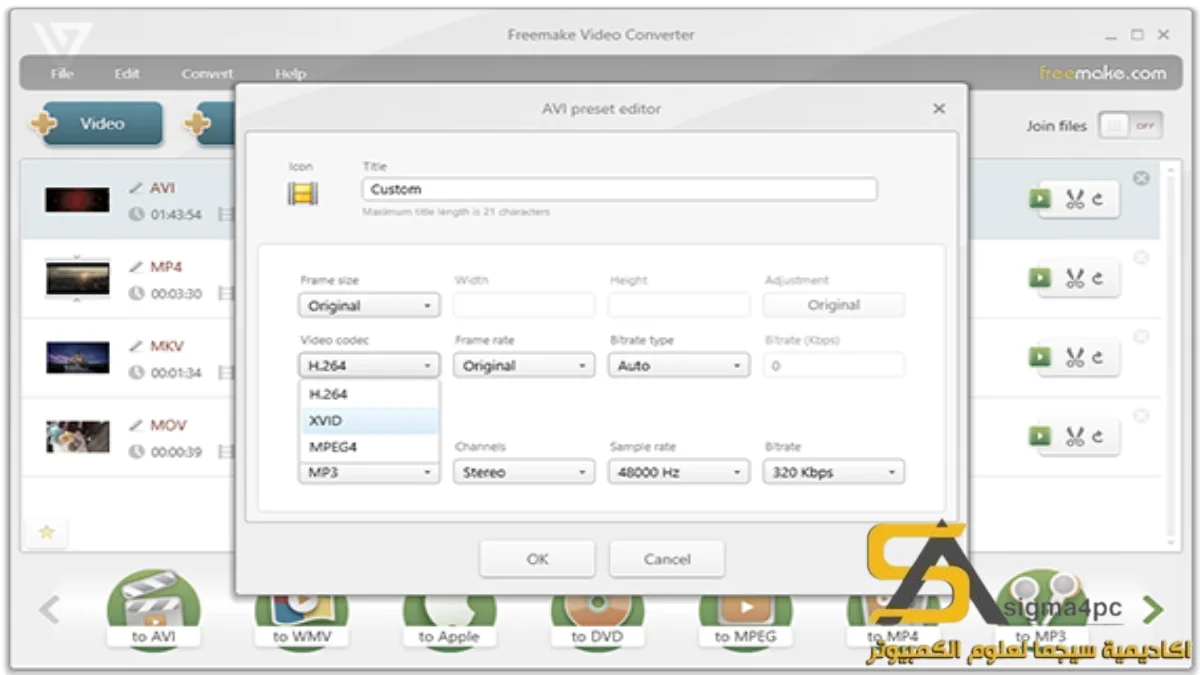This screenshot has width=1200, height=675.
Task: Open the audio codec MP3 dropdown
Action: [369, 473]
